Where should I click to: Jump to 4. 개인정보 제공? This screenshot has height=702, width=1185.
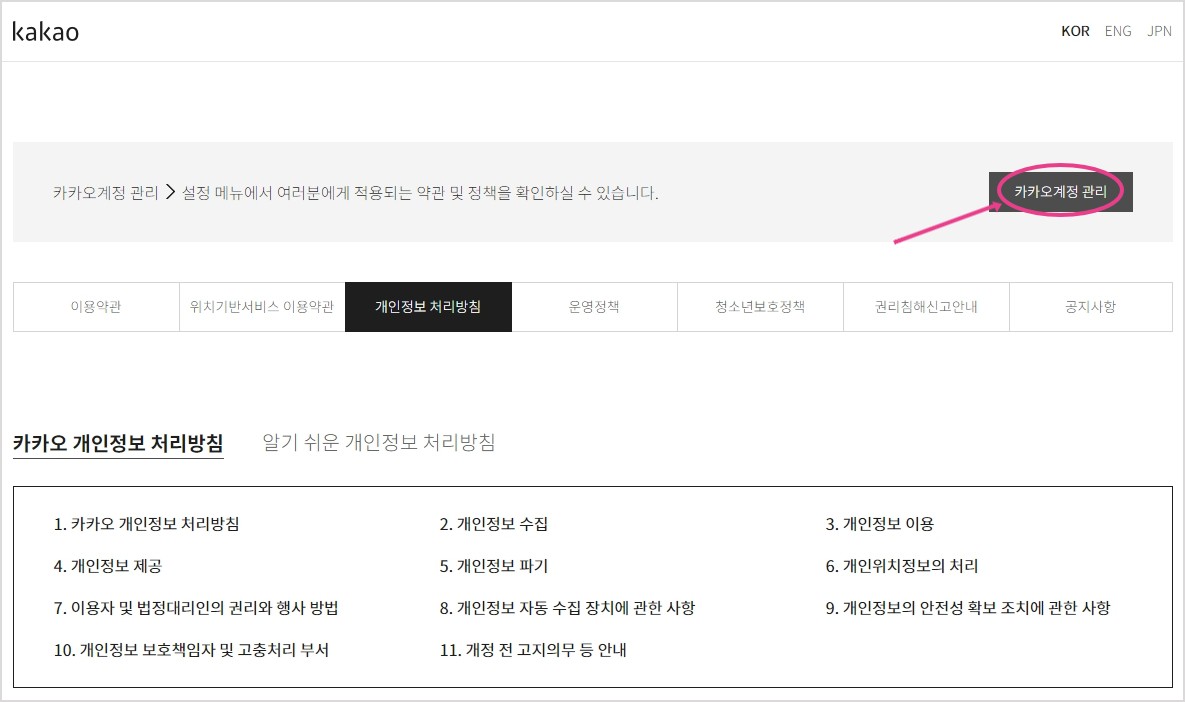coord(107,566)
